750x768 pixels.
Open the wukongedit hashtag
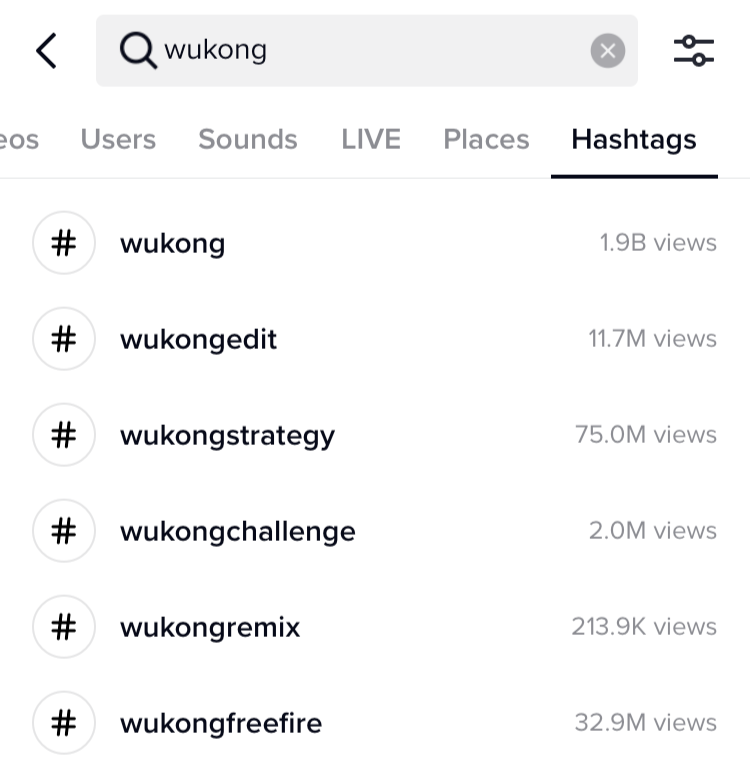(x=375, y=339)
